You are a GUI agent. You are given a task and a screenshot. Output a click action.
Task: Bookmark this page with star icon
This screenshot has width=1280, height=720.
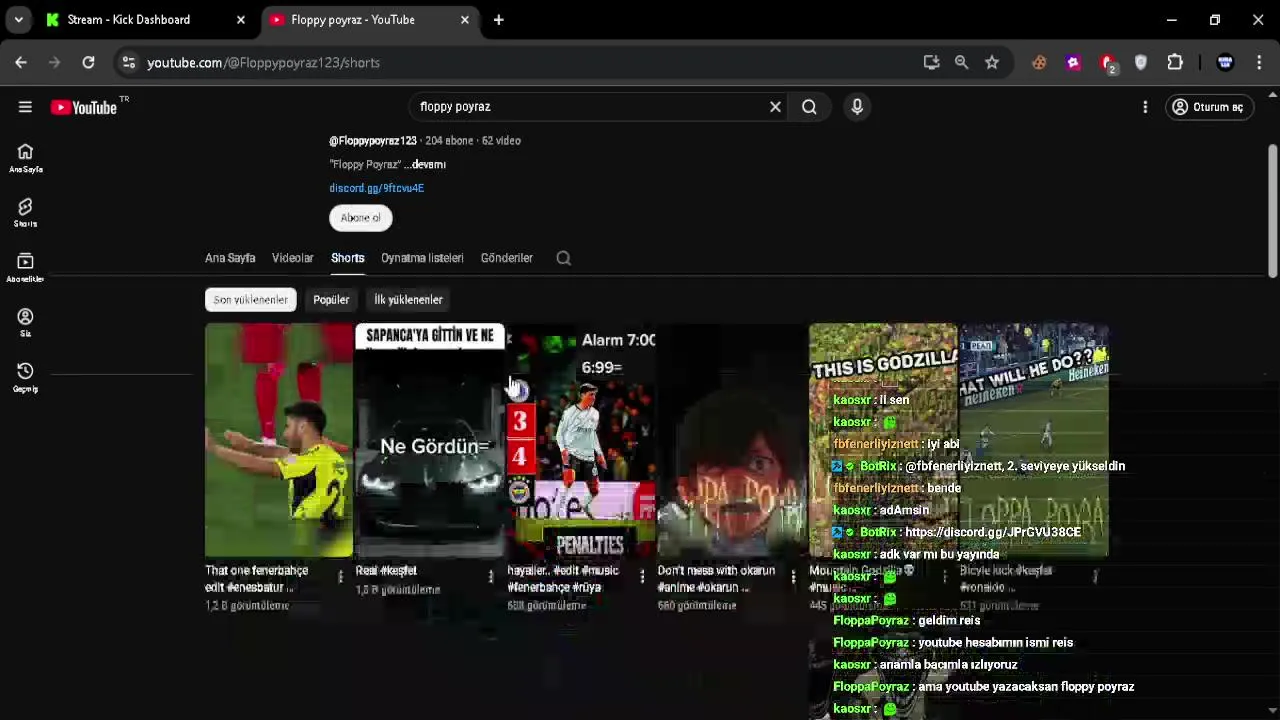992,62
